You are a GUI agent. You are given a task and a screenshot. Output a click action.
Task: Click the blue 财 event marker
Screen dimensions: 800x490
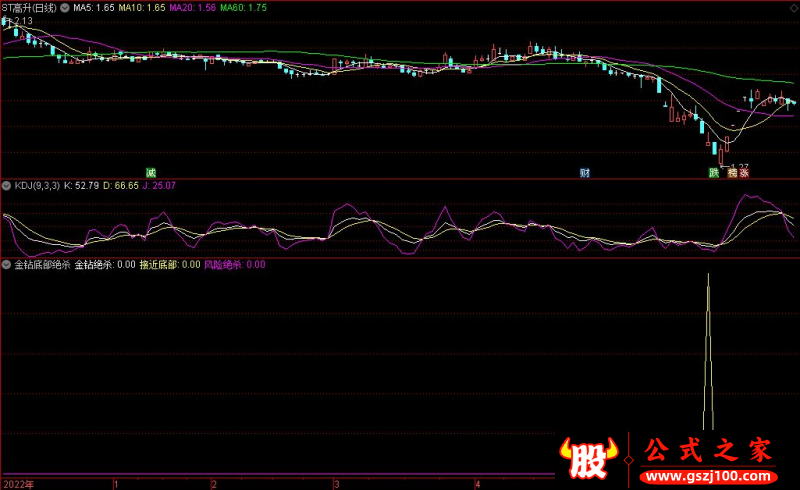(585, 173)
